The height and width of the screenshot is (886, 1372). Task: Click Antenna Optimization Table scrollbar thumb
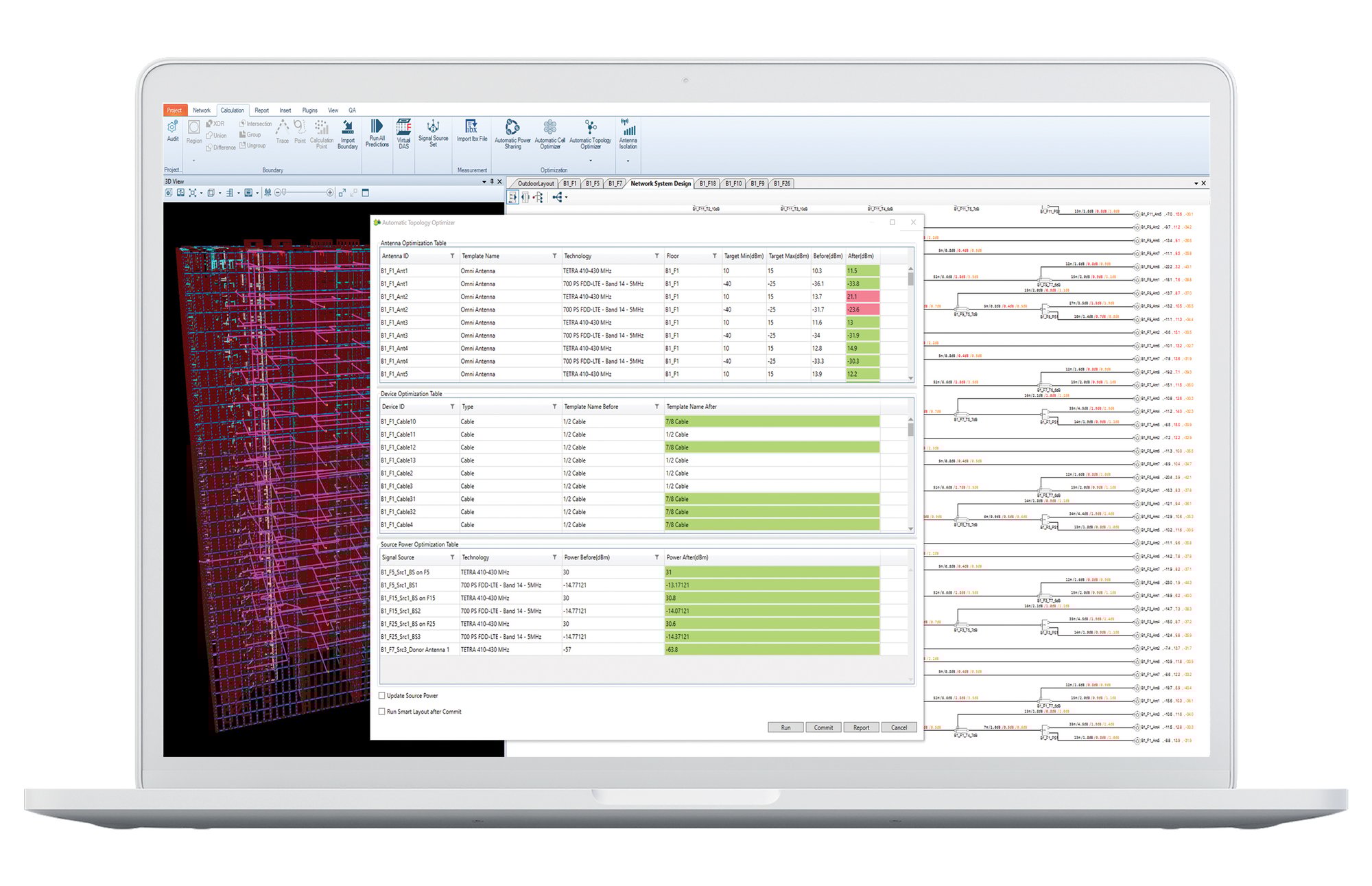910,279
